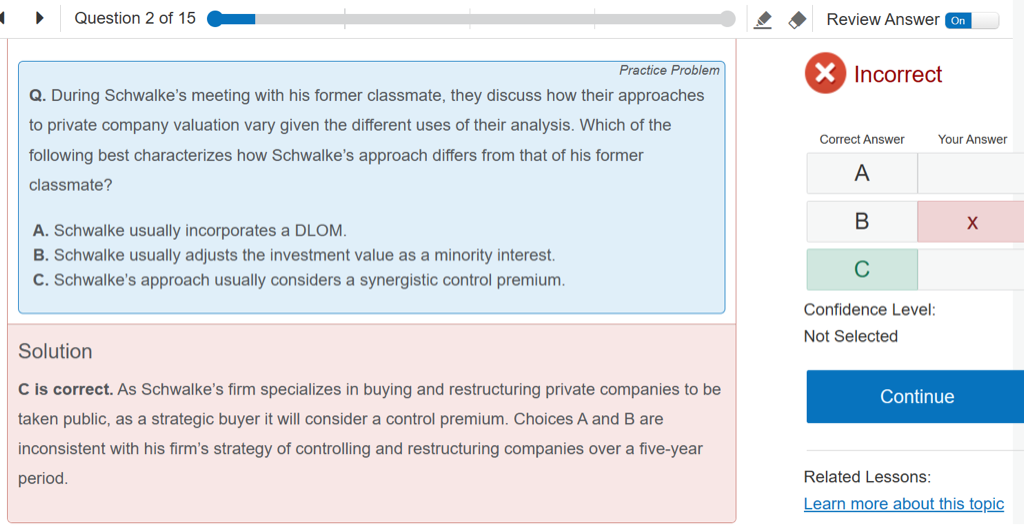Click the question progress slider handle
1024x525 pixels.
tap(215, 19)
